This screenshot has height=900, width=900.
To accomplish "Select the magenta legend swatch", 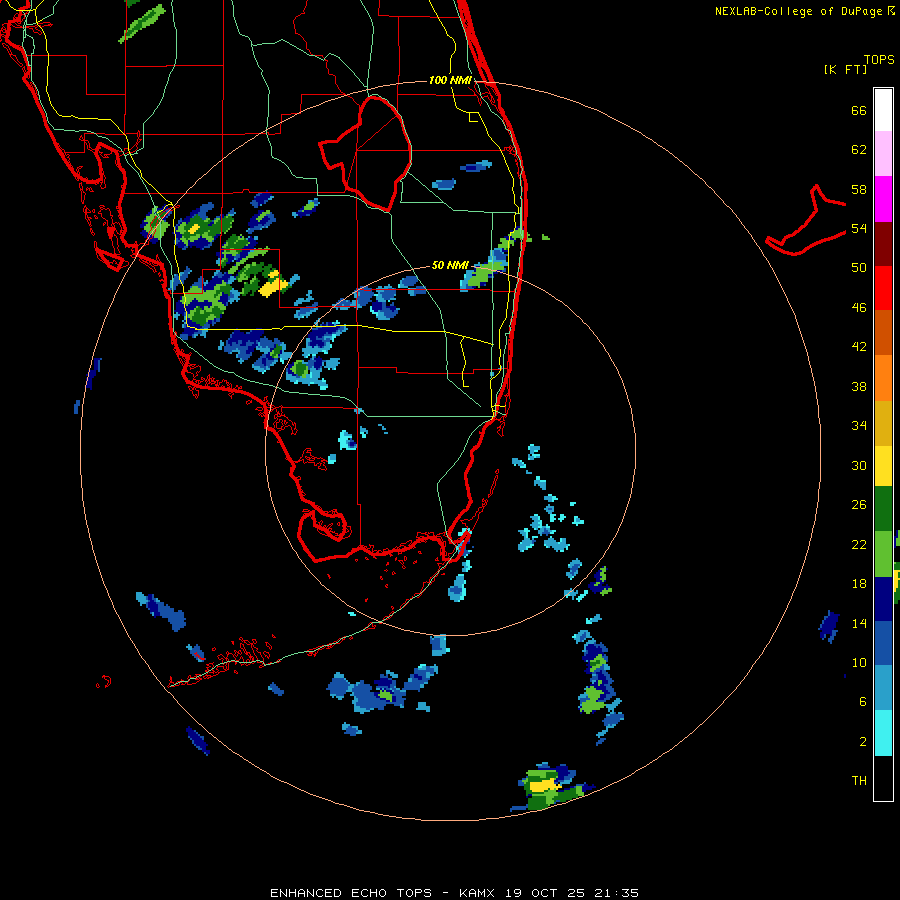I will (883, 199).
